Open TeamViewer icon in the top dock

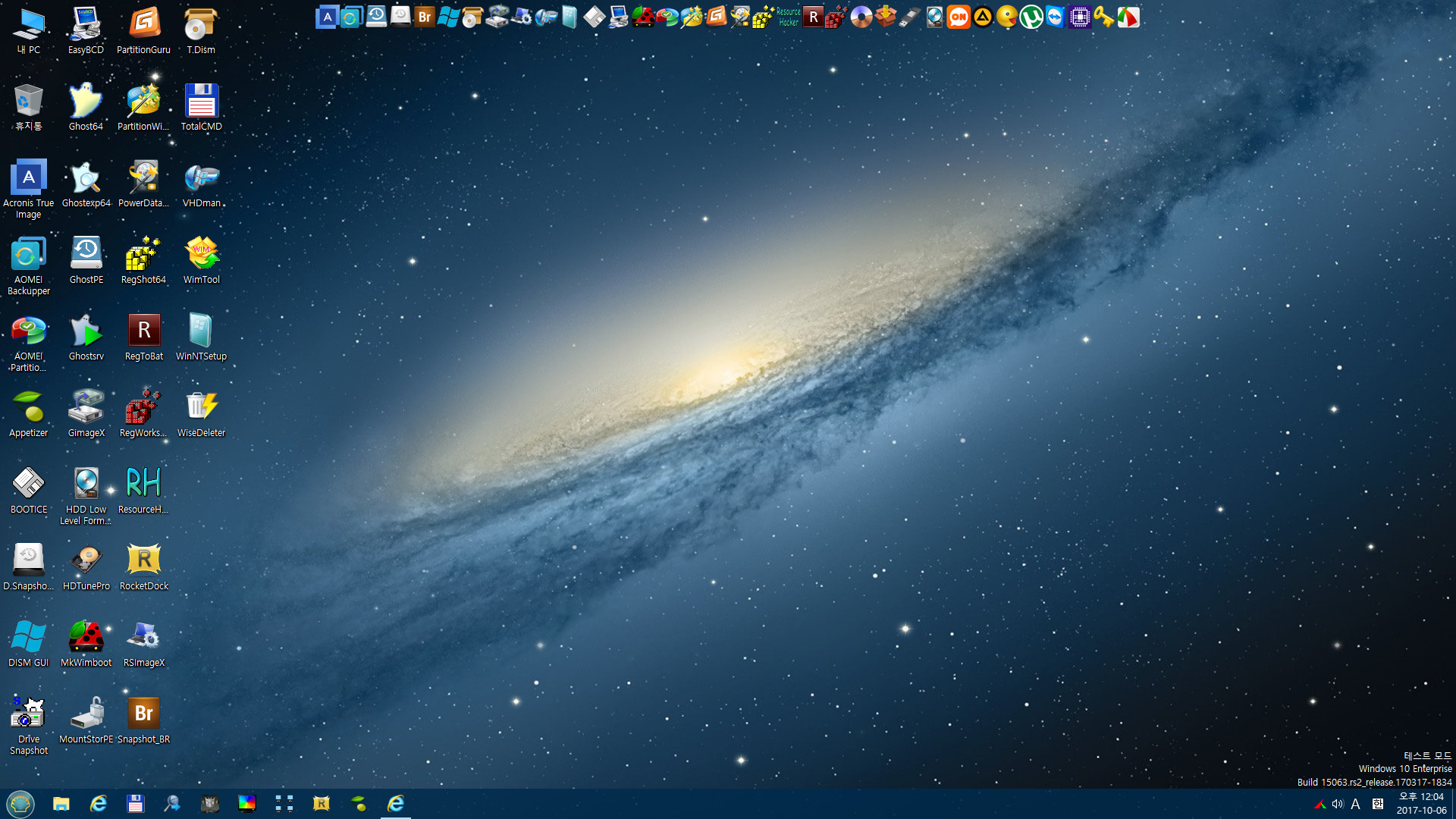pyautogui.click(x=1055, y=17)
